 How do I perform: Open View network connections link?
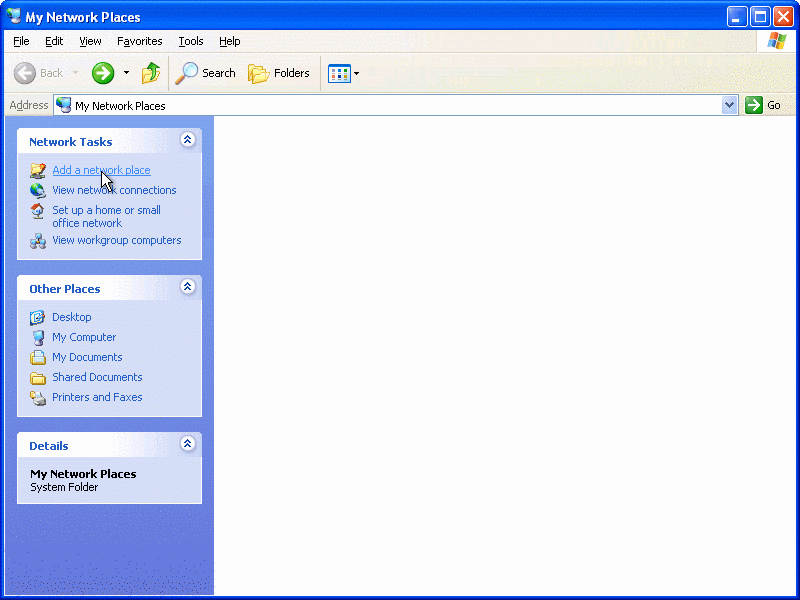pyautogui.click(x=114, y=190)
